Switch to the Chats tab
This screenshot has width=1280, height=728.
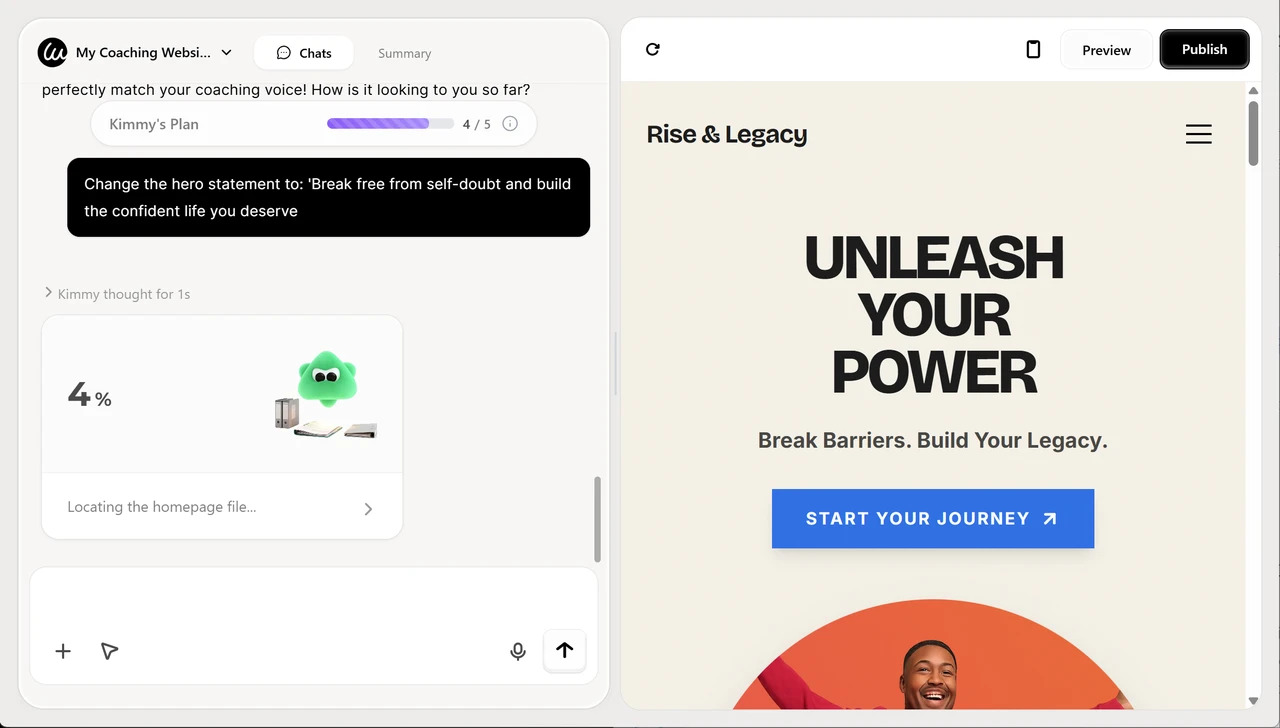tap(304, 53)
